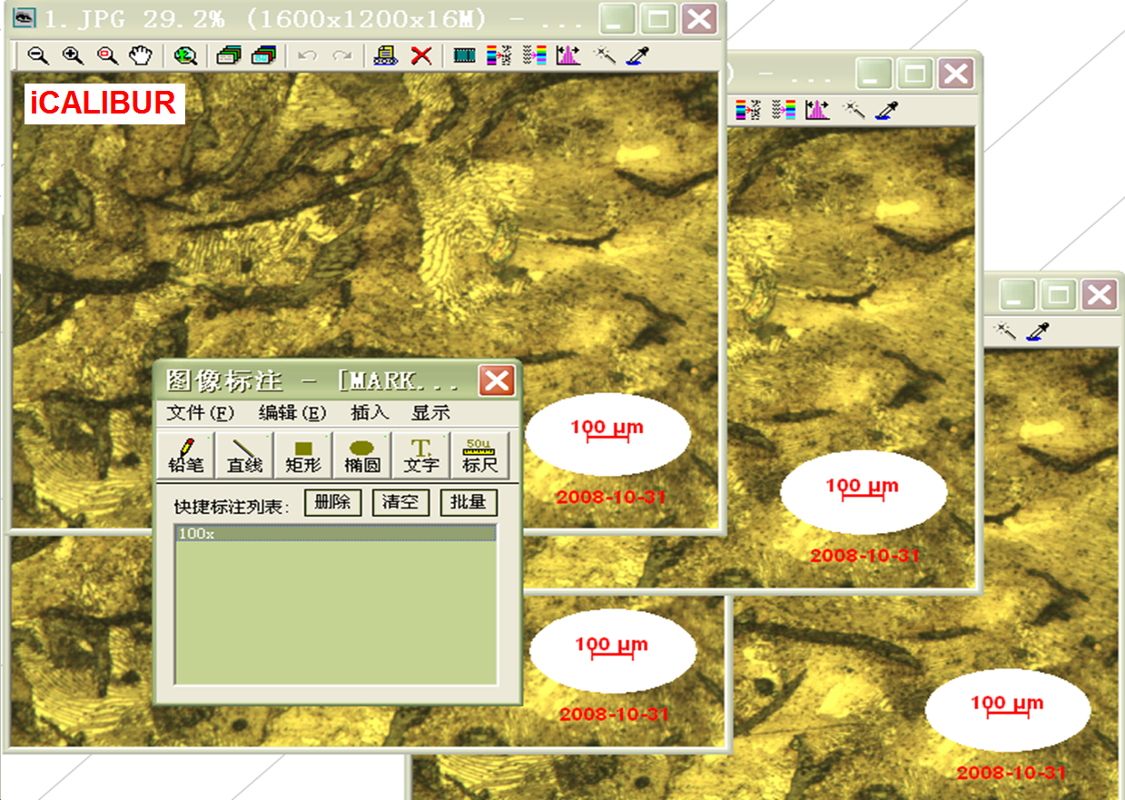Click the red X delete icon in 1.JPG toolbar
The width and height of the screenshot is (1125, 800).
click(422, 56)
